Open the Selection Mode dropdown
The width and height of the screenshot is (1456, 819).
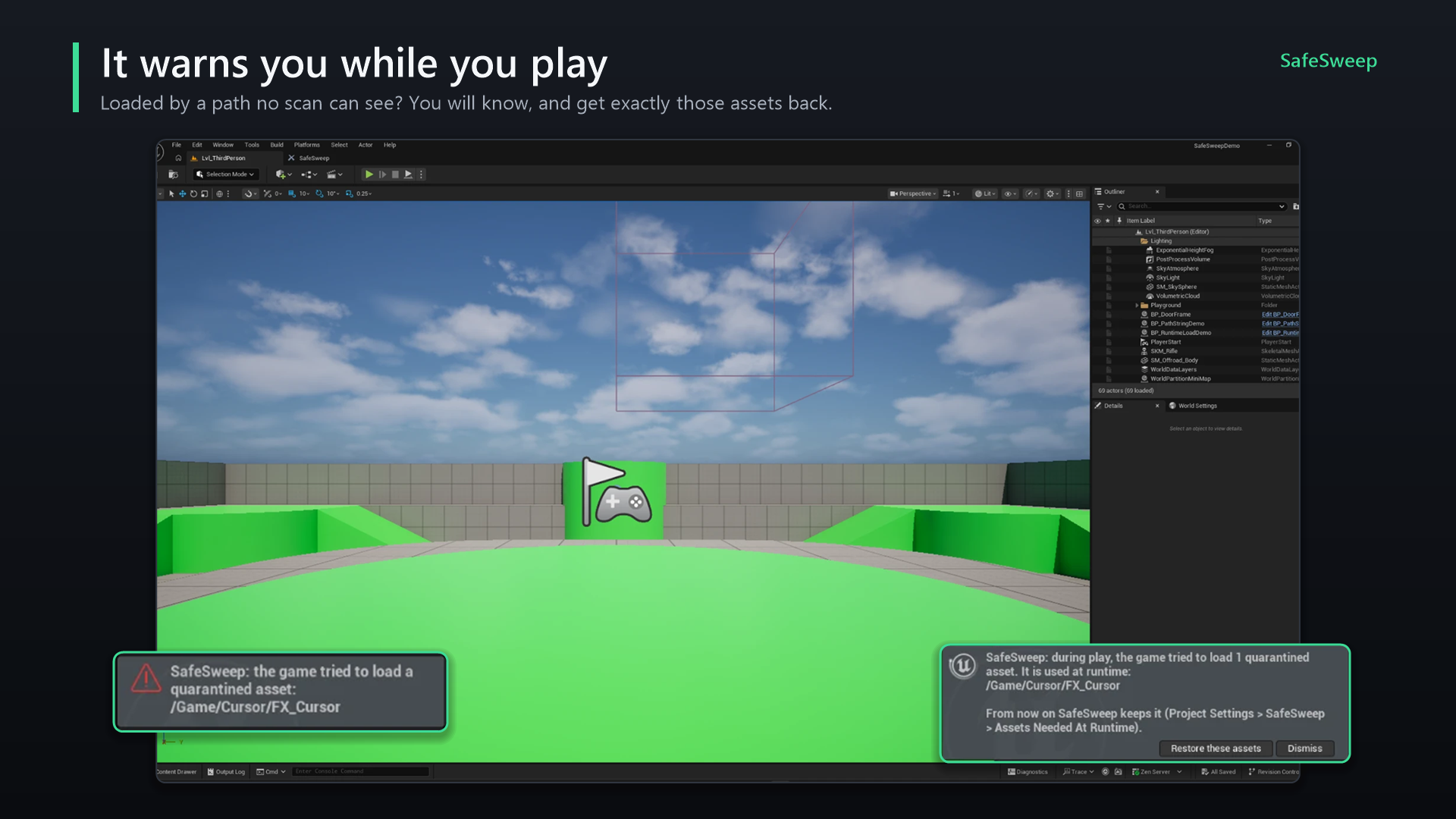tap(225, 174)
